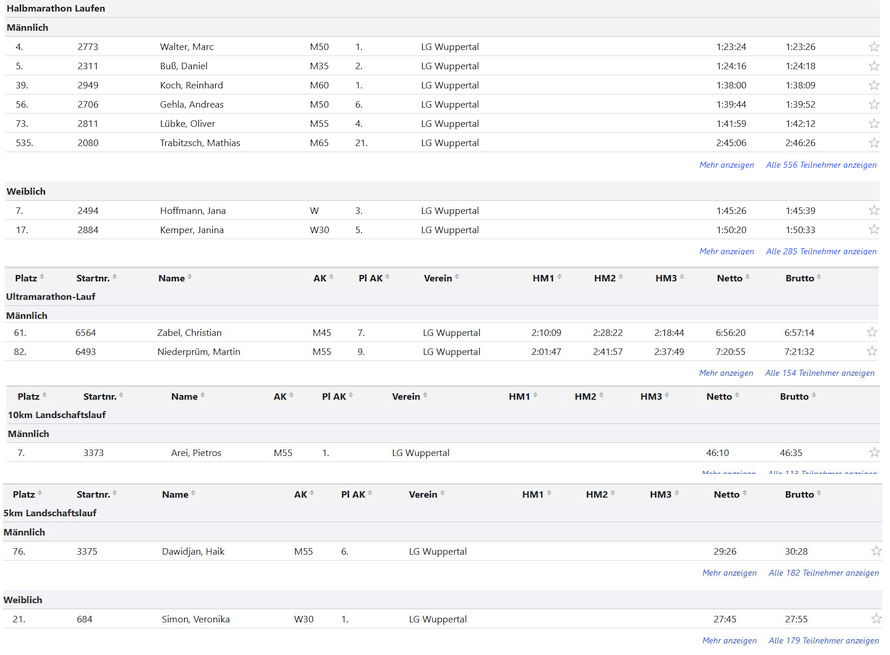The width and height of the screenshot is (890, 655).
Task: Click 'Mehr anzeigen' beside Alle 556 Teilnehmer
Action: click(x=727, y=165)
